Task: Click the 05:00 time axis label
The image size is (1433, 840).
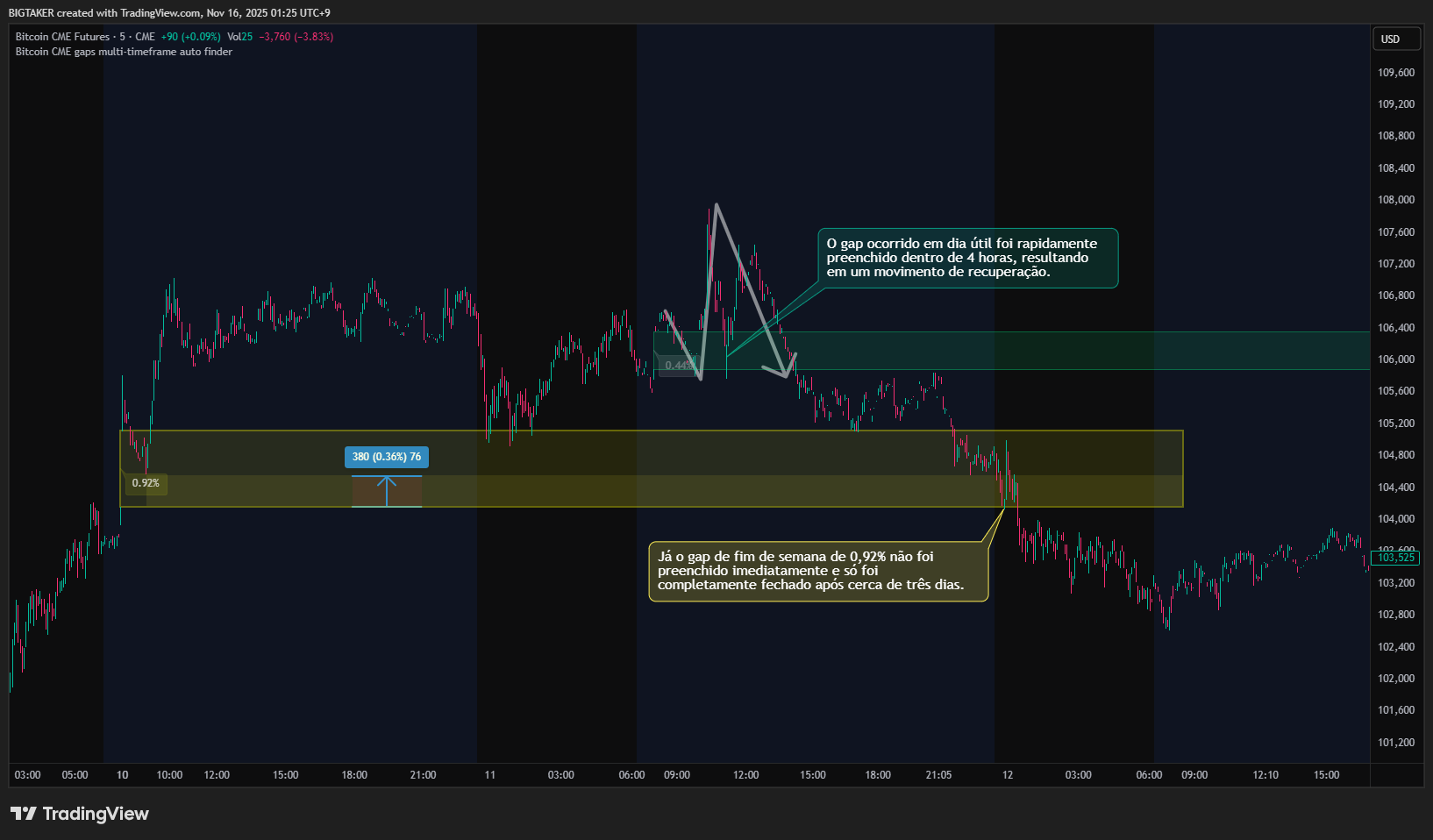Action: (75, 775)
